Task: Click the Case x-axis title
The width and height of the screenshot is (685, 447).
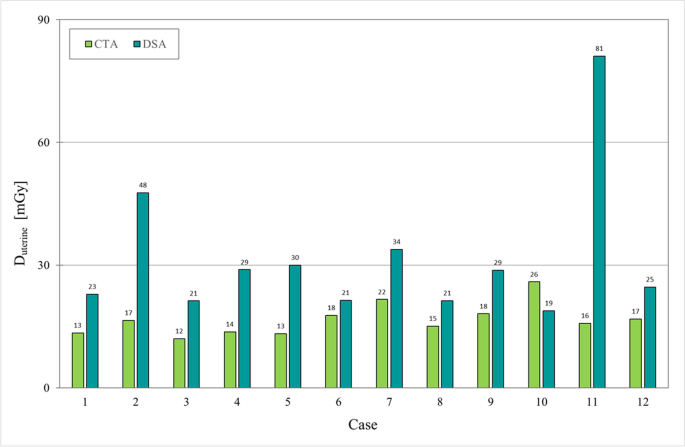Action: (363, 425)
